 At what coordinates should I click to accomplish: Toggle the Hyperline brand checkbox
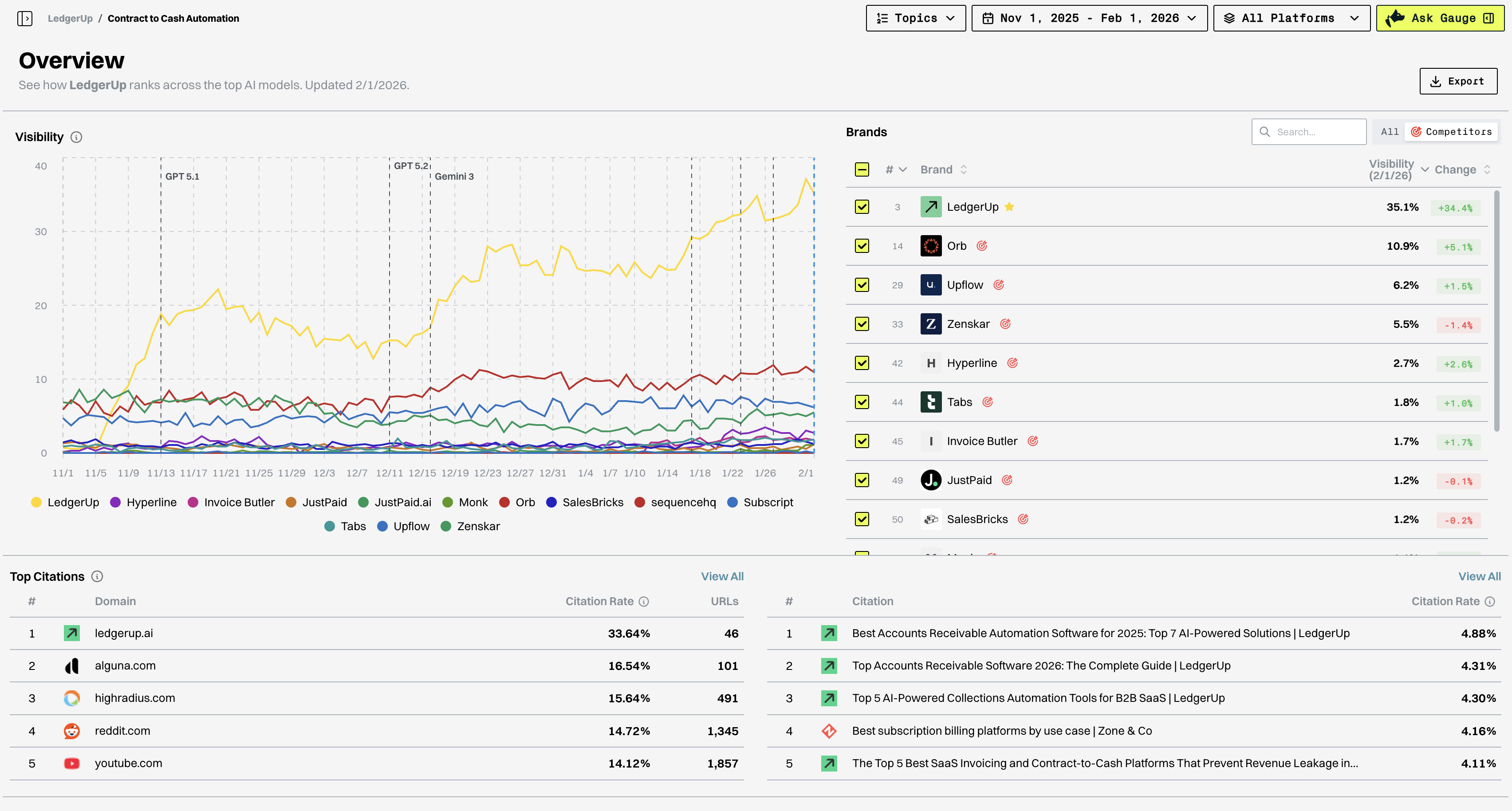tap(862, 362)
